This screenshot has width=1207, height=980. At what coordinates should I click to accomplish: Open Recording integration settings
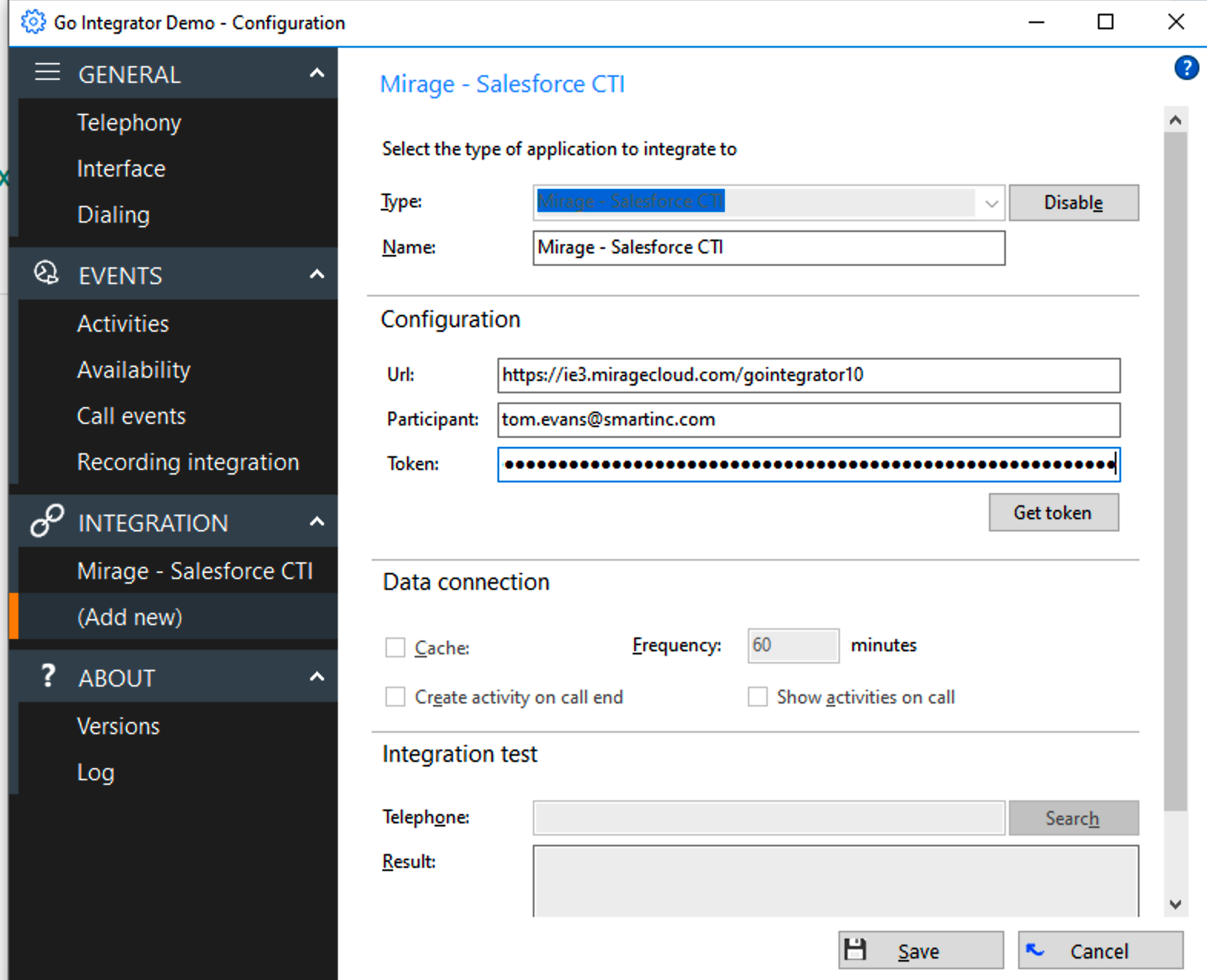click(188, 462)
